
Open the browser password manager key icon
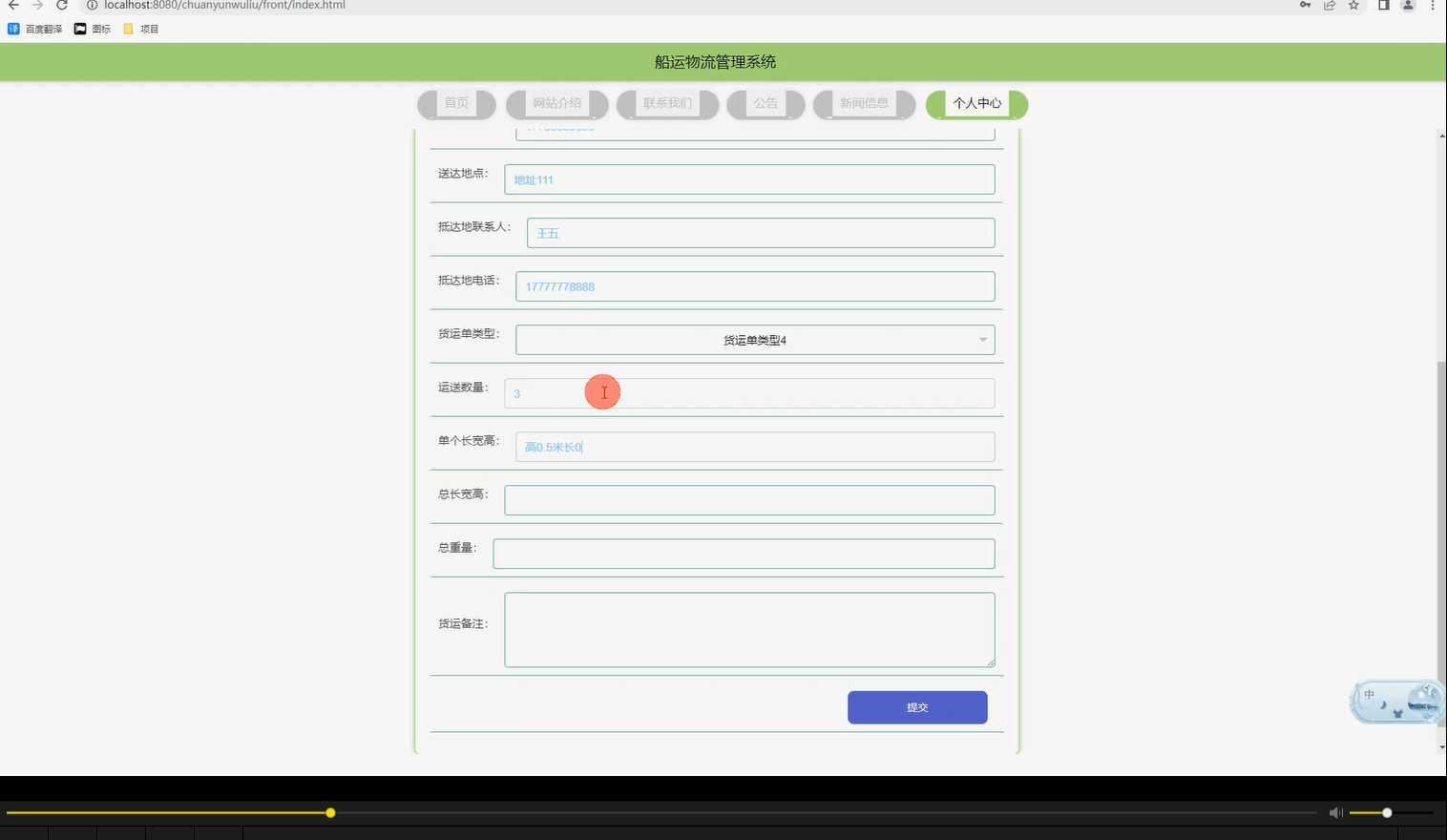[1305, 6]
